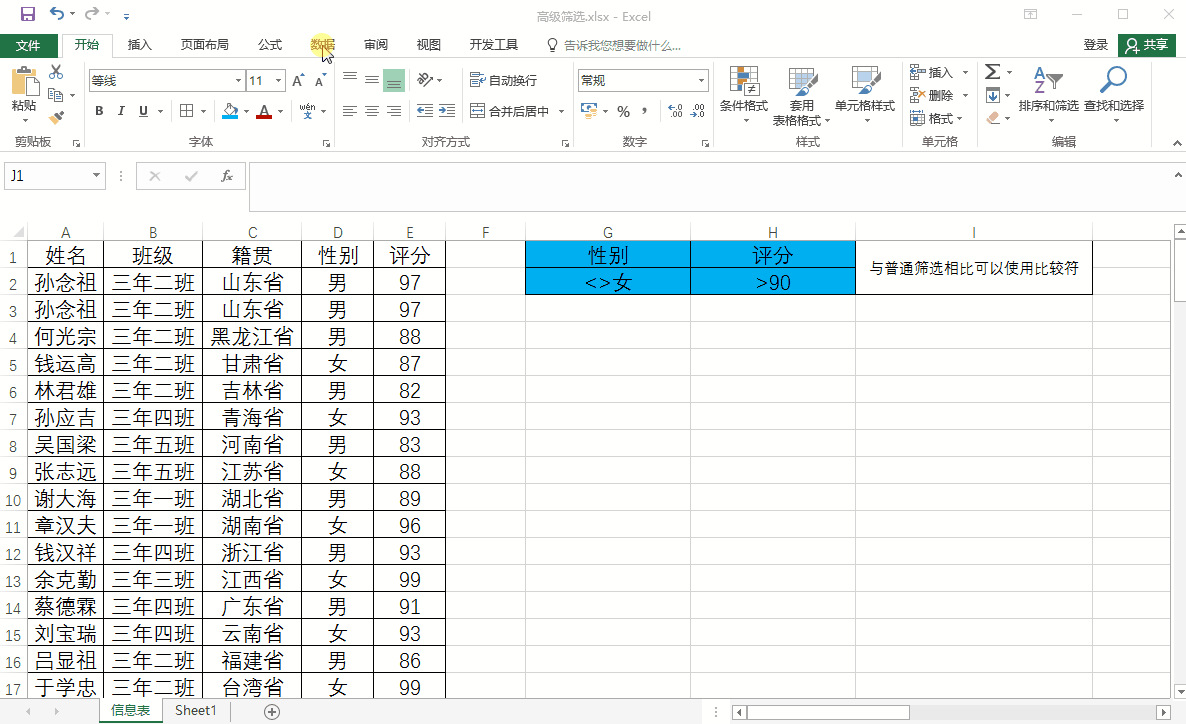Viewport: 1186px width, 724px height.
Task: Click the 登录 sign-in link
Action: 1096,45
